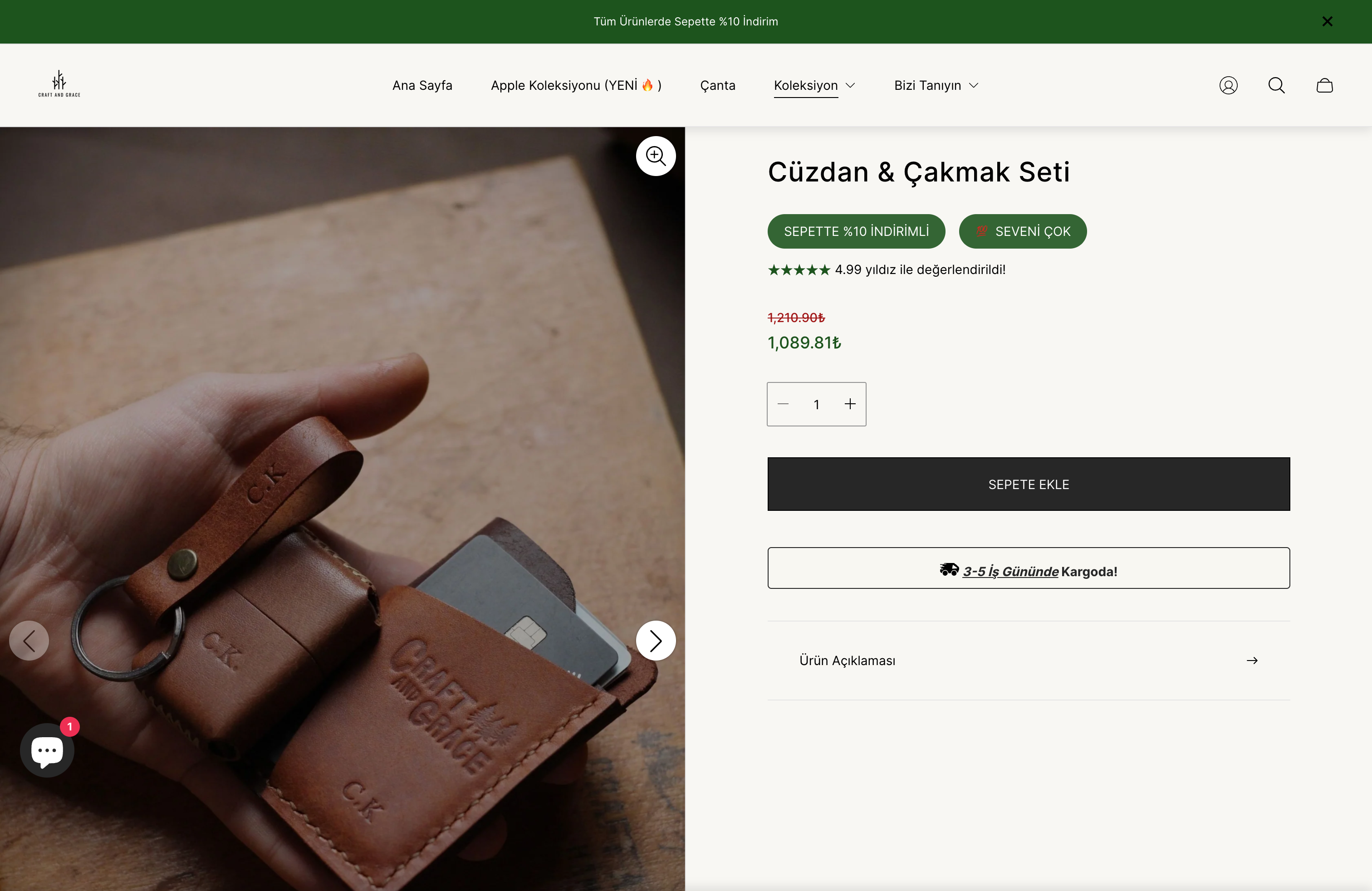Expand the Bizi Tanıyın dropdown
Screen dimensions: 1372x891
click(x=936, y=85)
